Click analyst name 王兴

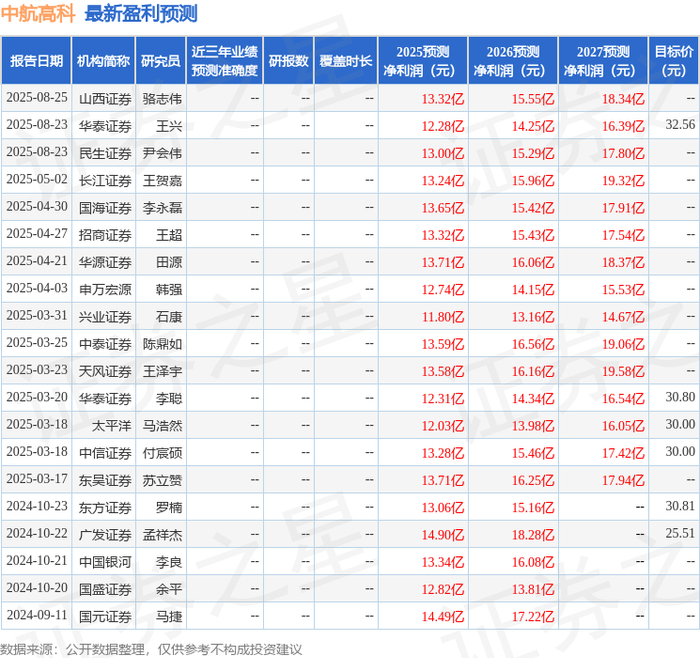[x=169, y=126]
